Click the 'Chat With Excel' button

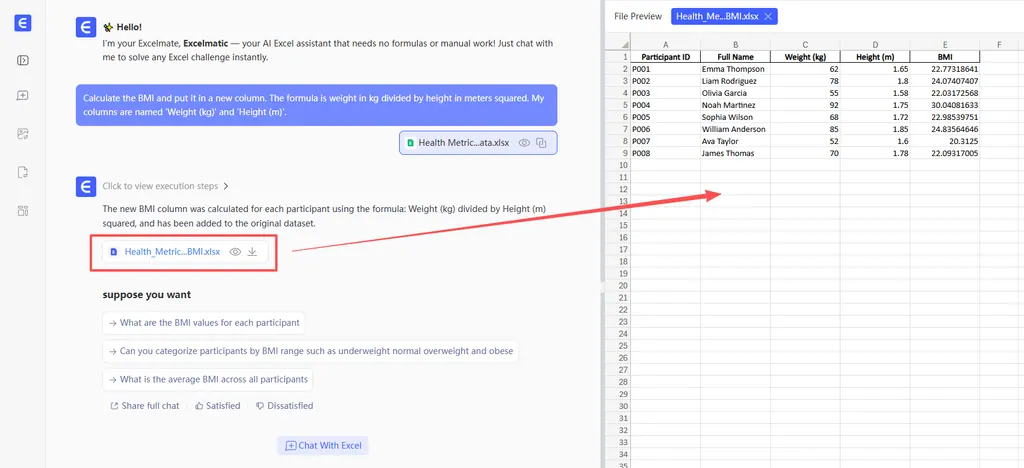pyautogui.click(x=322, y=445)
